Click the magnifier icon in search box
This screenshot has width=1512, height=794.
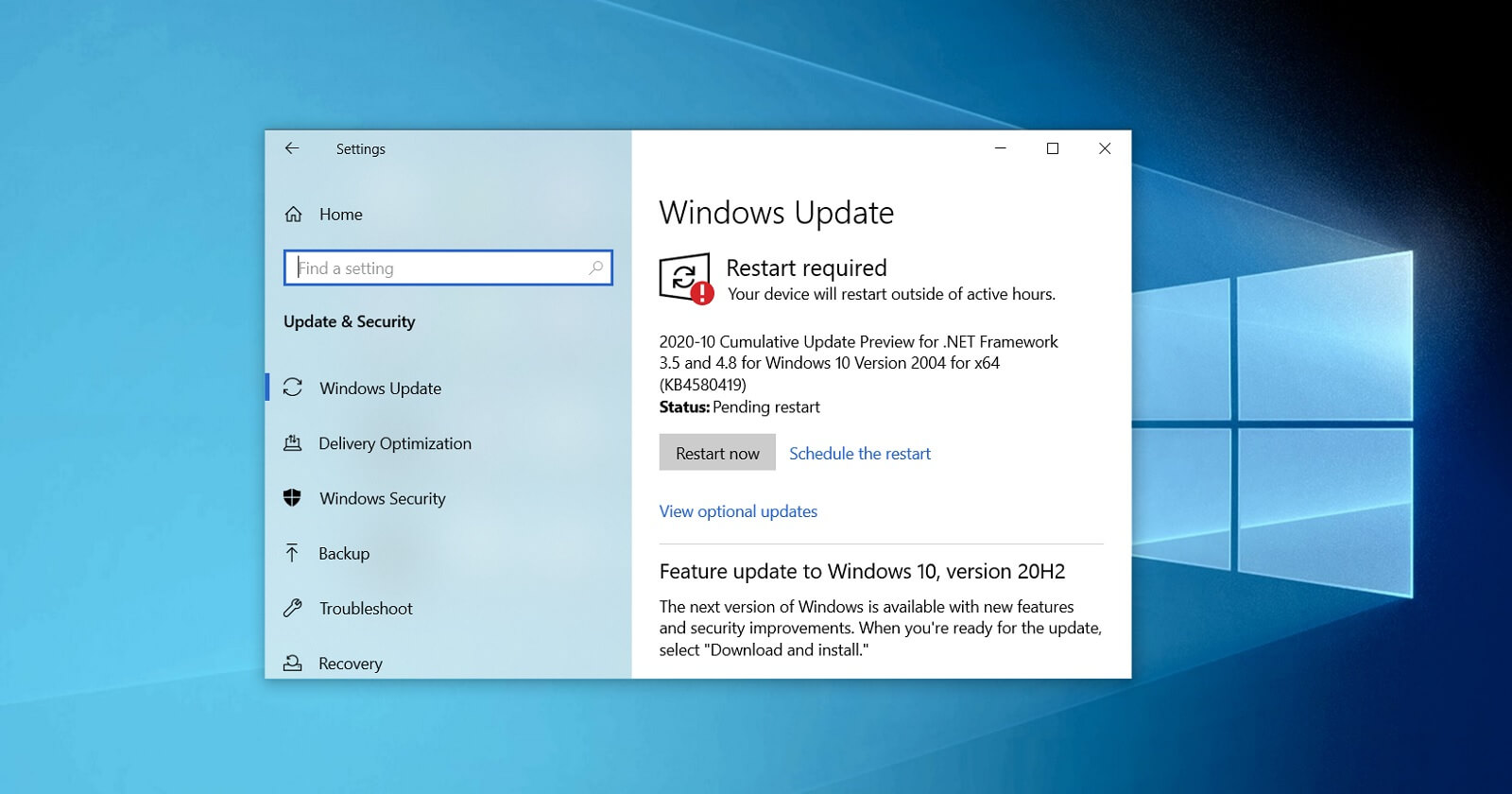click(595, 268)
